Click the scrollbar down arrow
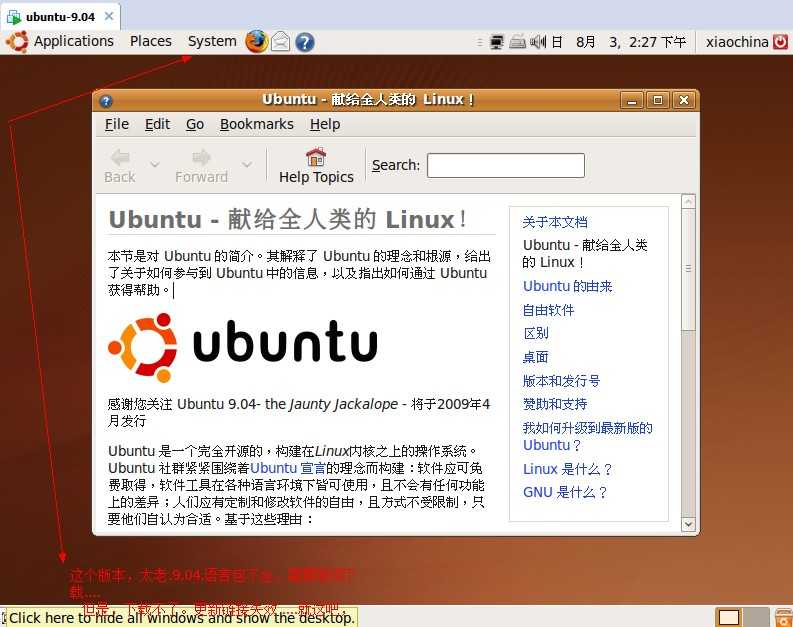 click(688, 524)
